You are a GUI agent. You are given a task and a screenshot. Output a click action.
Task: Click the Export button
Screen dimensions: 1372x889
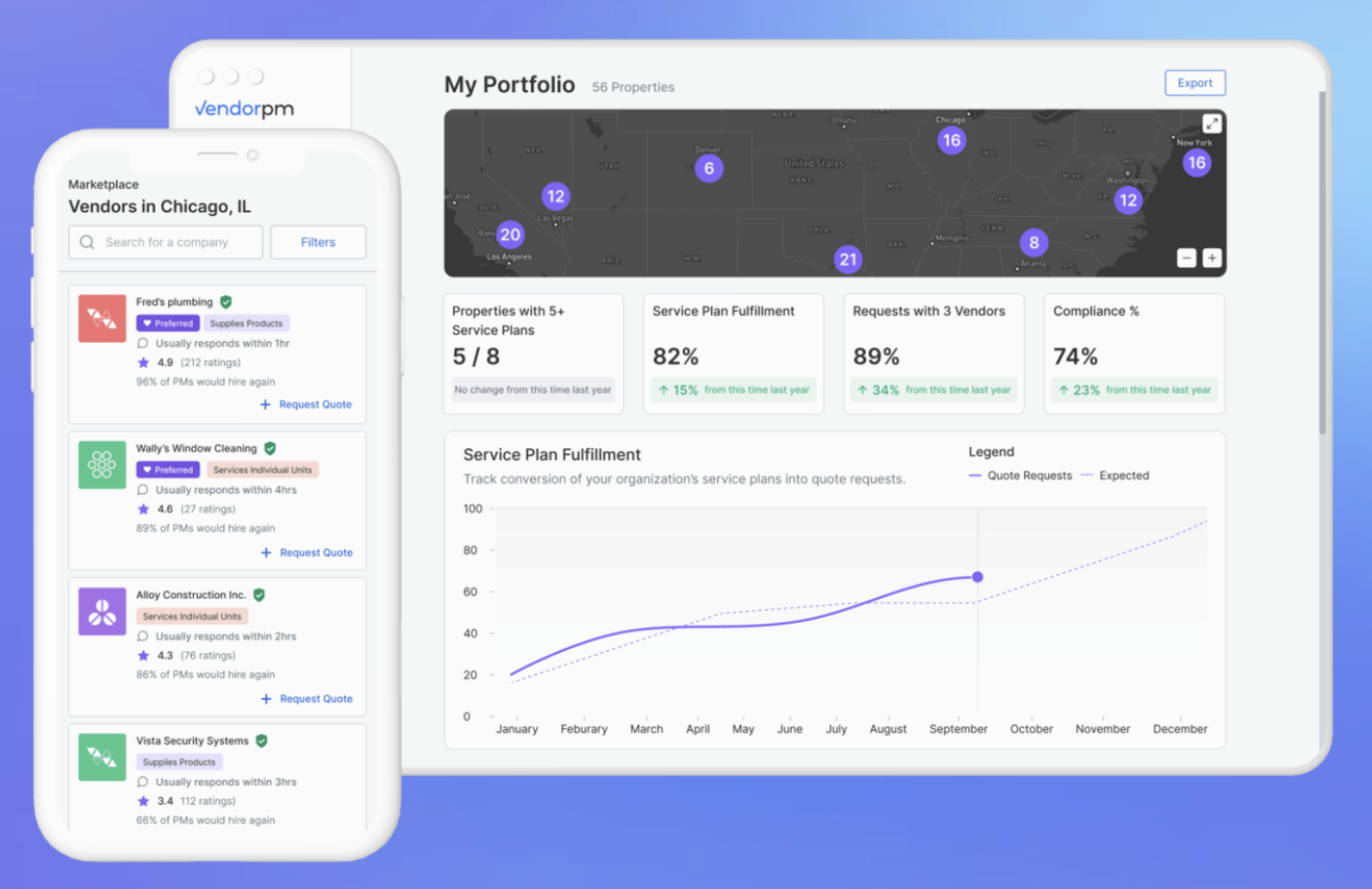1195,83
